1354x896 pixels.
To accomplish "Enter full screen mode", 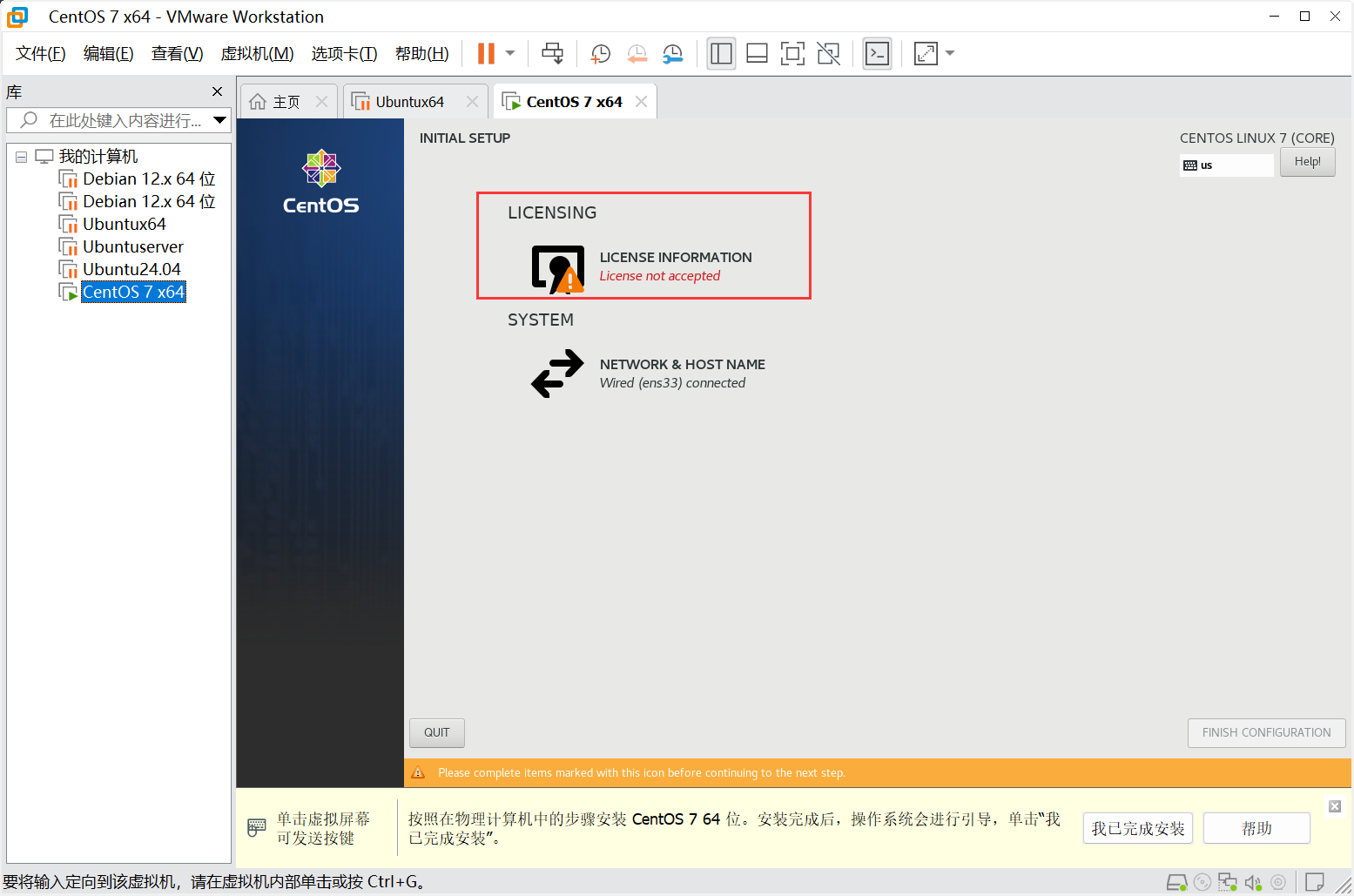I will tap(792, 54).
